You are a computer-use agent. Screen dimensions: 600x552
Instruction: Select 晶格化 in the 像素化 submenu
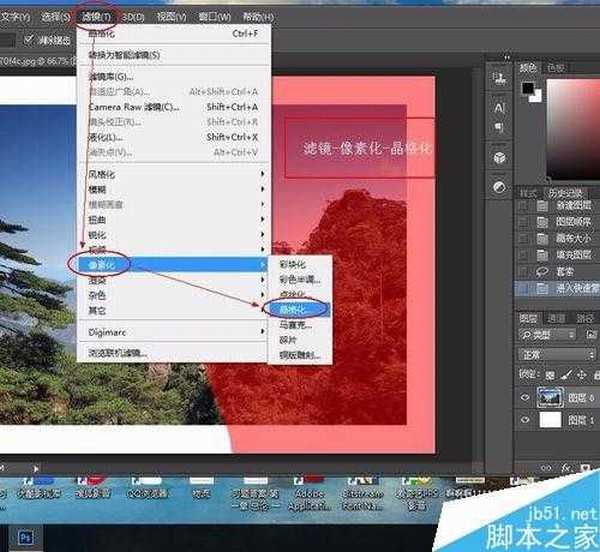pyautogui.click(x=293, y=310)
